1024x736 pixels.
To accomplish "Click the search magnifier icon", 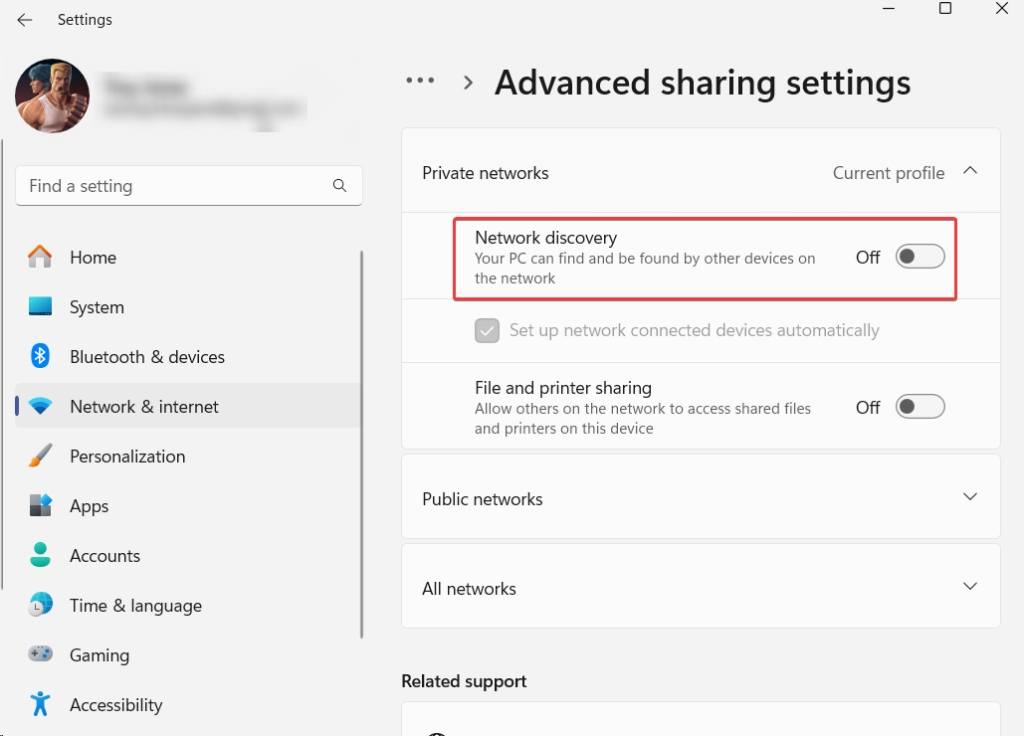I will [340, 186].
